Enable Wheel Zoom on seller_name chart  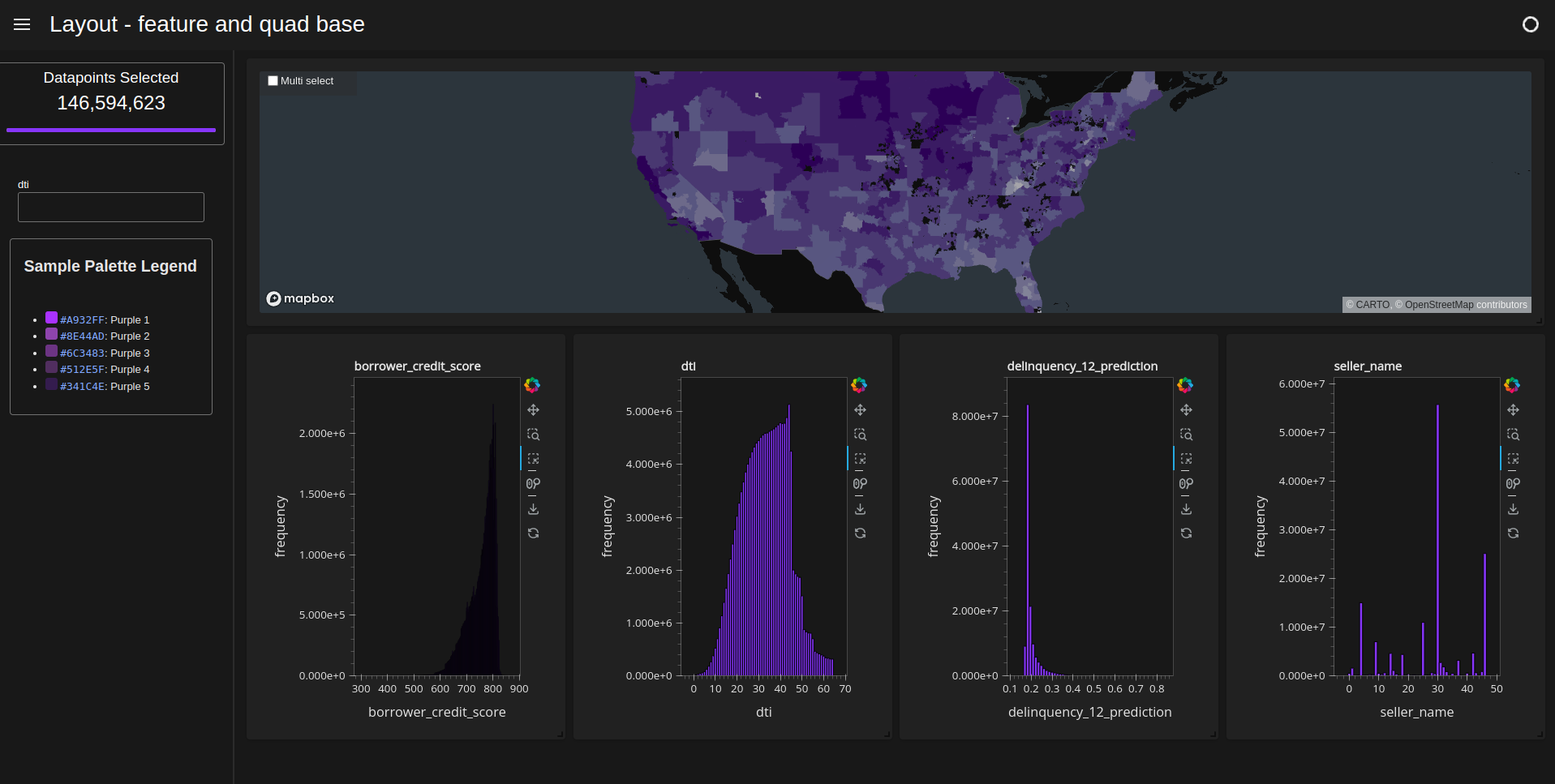(1513, 484)
